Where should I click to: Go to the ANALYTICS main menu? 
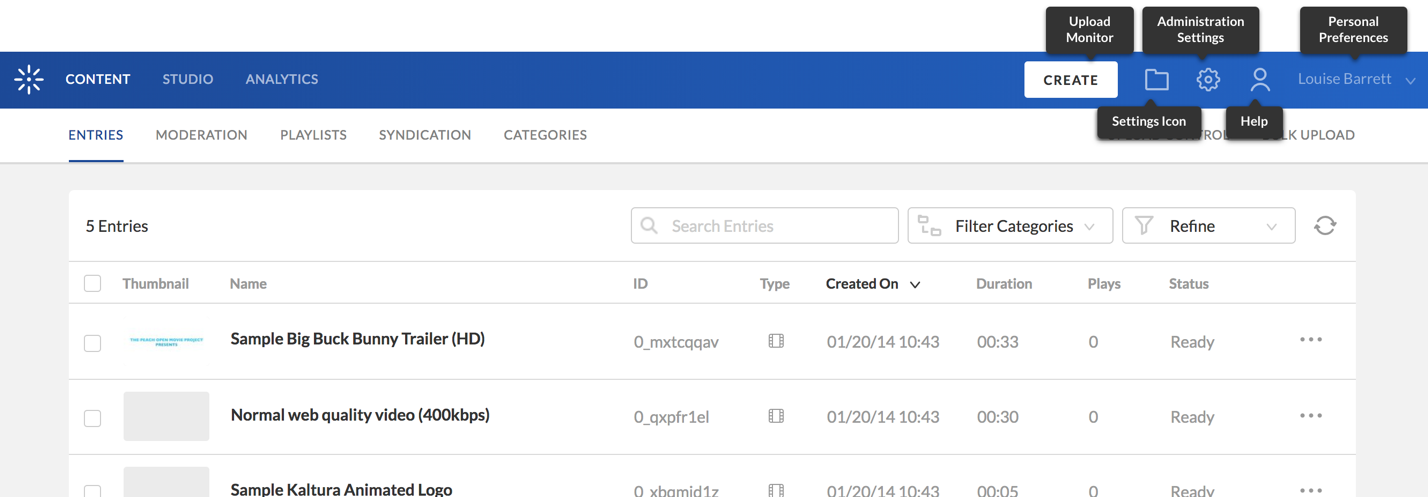pyautogui.click(x=282, y=79)
